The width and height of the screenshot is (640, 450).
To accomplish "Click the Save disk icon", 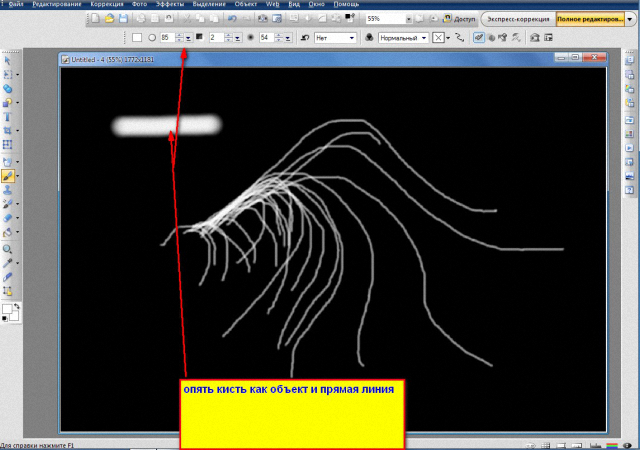I will coord(123,18).
